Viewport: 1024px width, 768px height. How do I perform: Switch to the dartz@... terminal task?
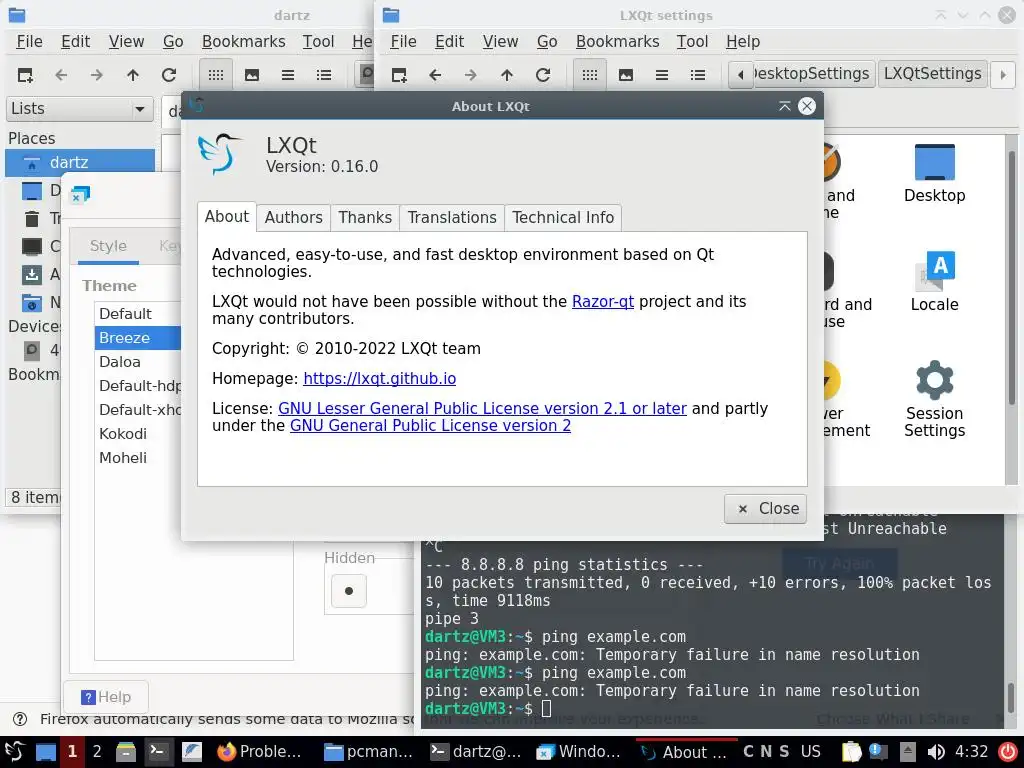coord(476,752)
